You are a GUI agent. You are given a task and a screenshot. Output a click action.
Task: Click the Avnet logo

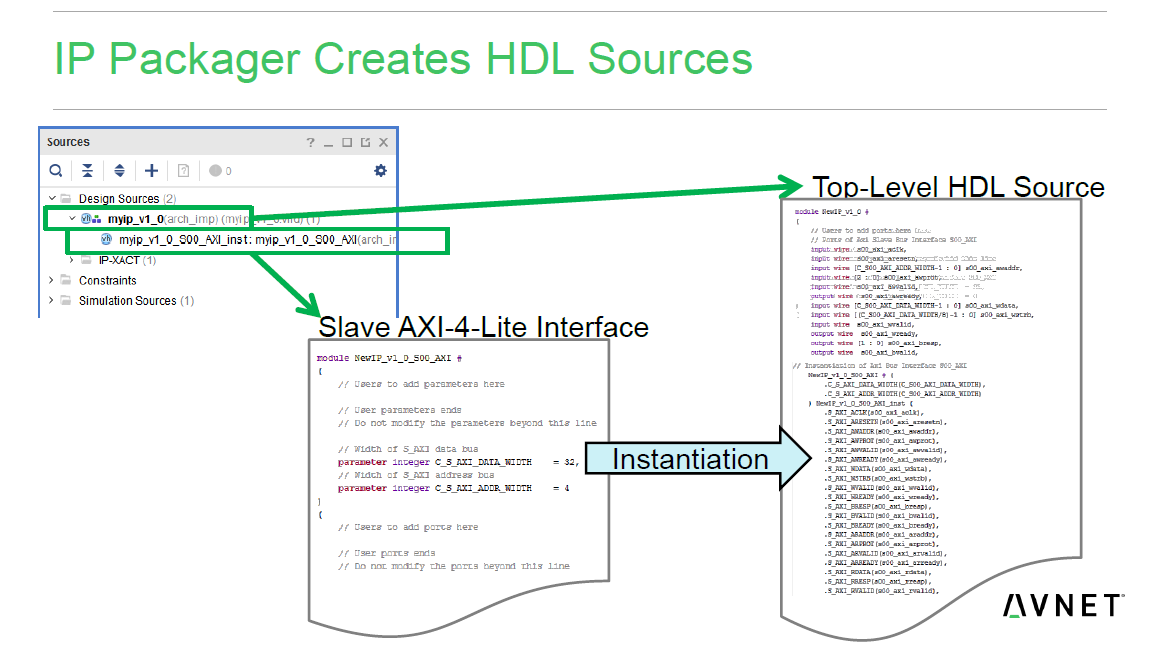click(1063, 605)
